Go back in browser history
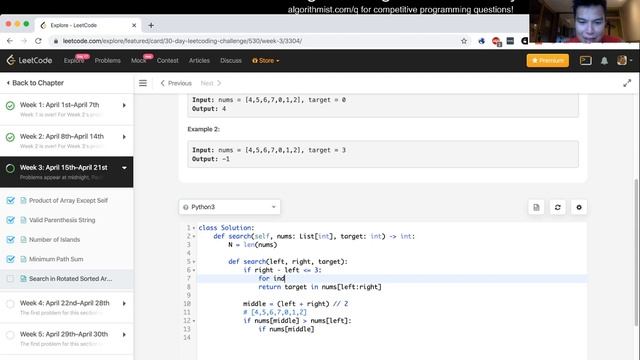The image size is (640, 360). [10, 41]
